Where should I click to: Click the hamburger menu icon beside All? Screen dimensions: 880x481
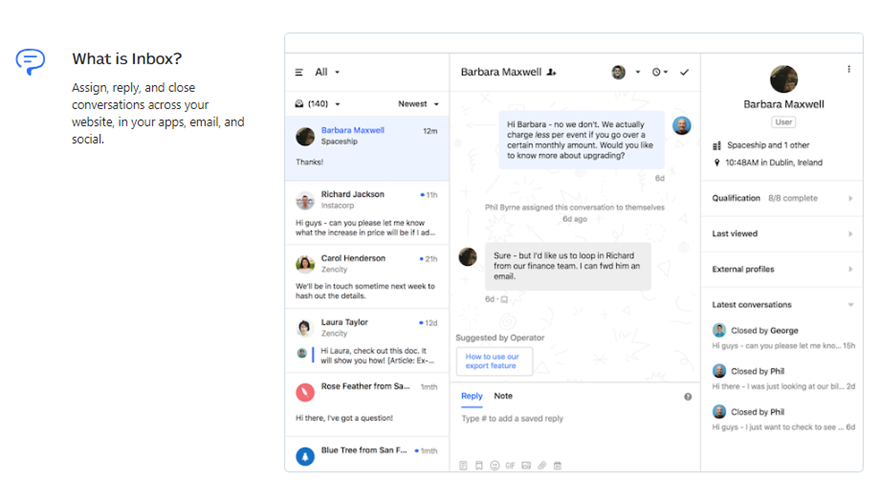click(299, 72)
